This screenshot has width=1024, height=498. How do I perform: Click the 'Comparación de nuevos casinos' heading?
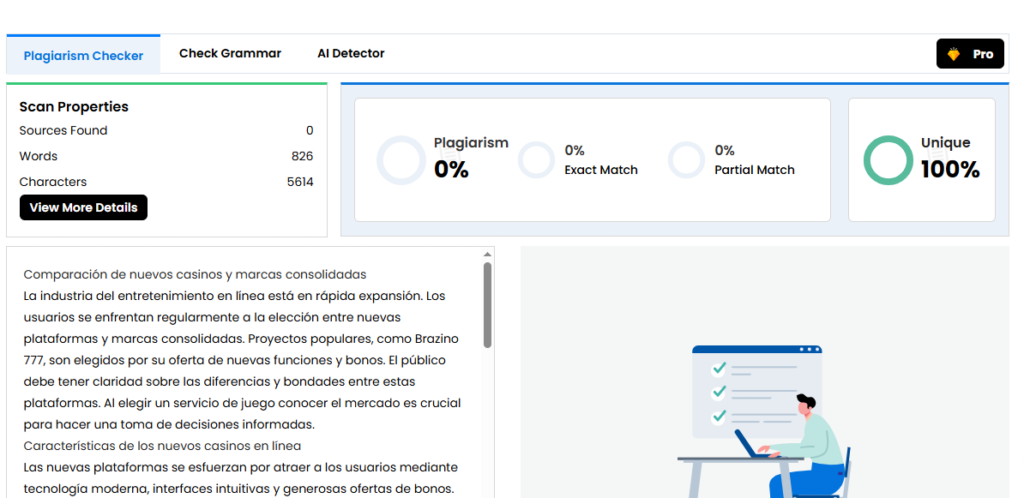[x=195, y=274]
